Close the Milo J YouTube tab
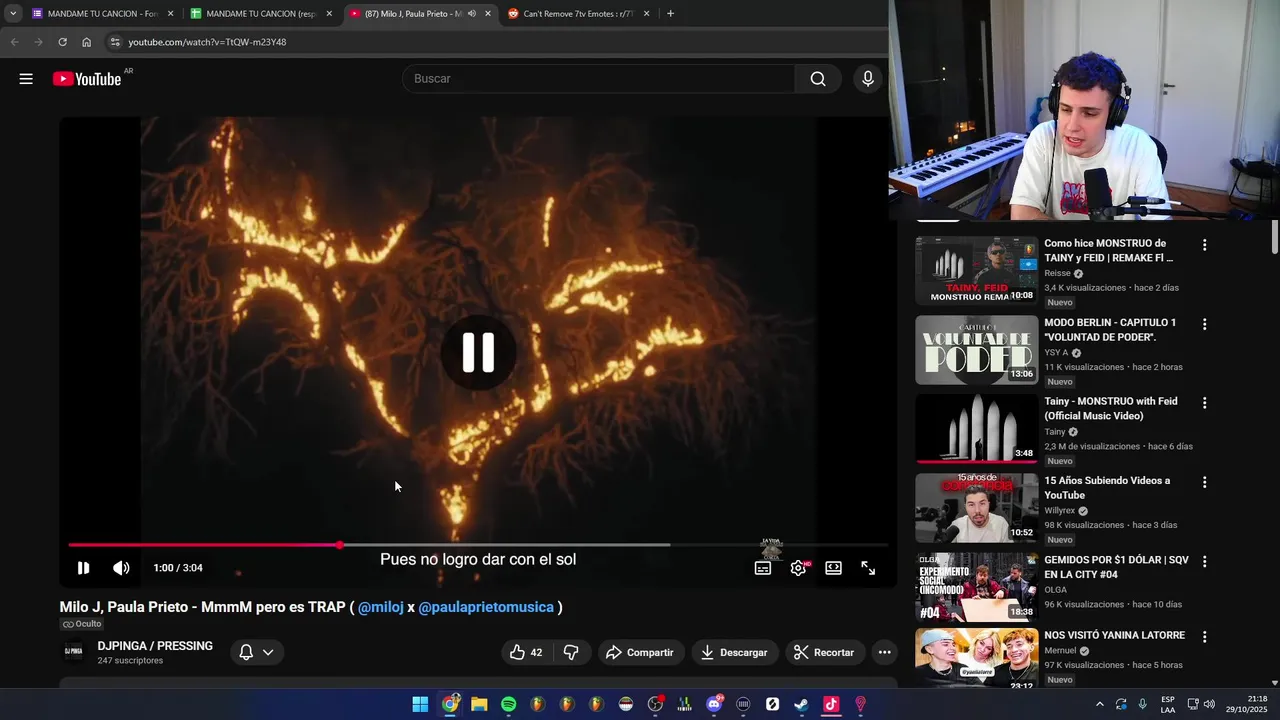Viewport: 1280px width, 720px height. [x=488, y=14]
